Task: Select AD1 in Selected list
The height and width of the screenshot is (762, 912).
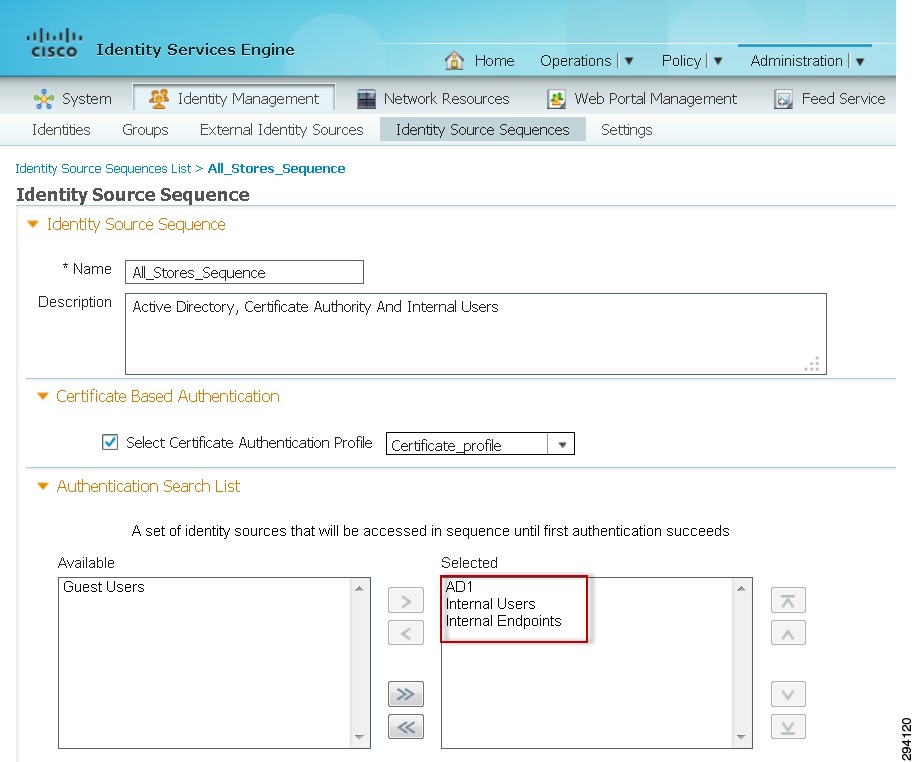Action: pos(459,586)
